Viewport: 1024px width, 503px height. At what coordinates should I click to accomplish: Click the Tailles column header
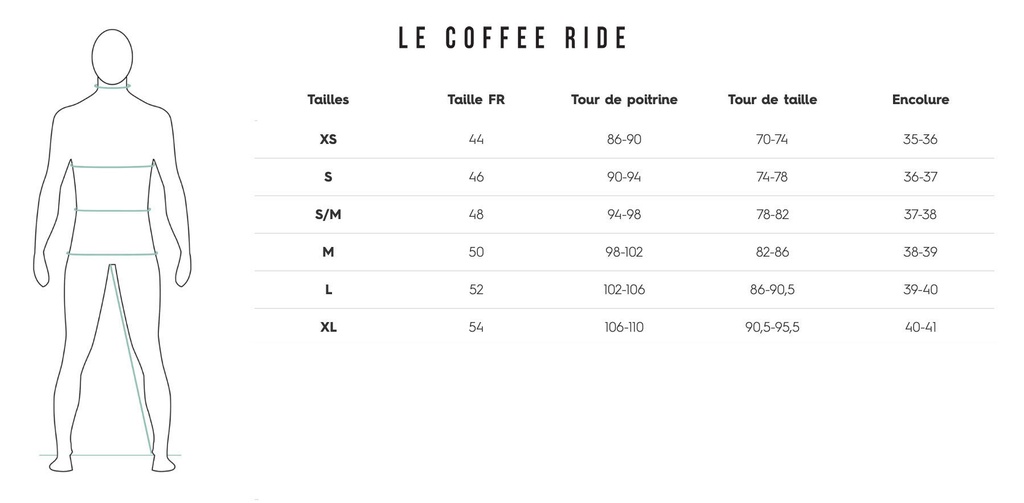328,100
